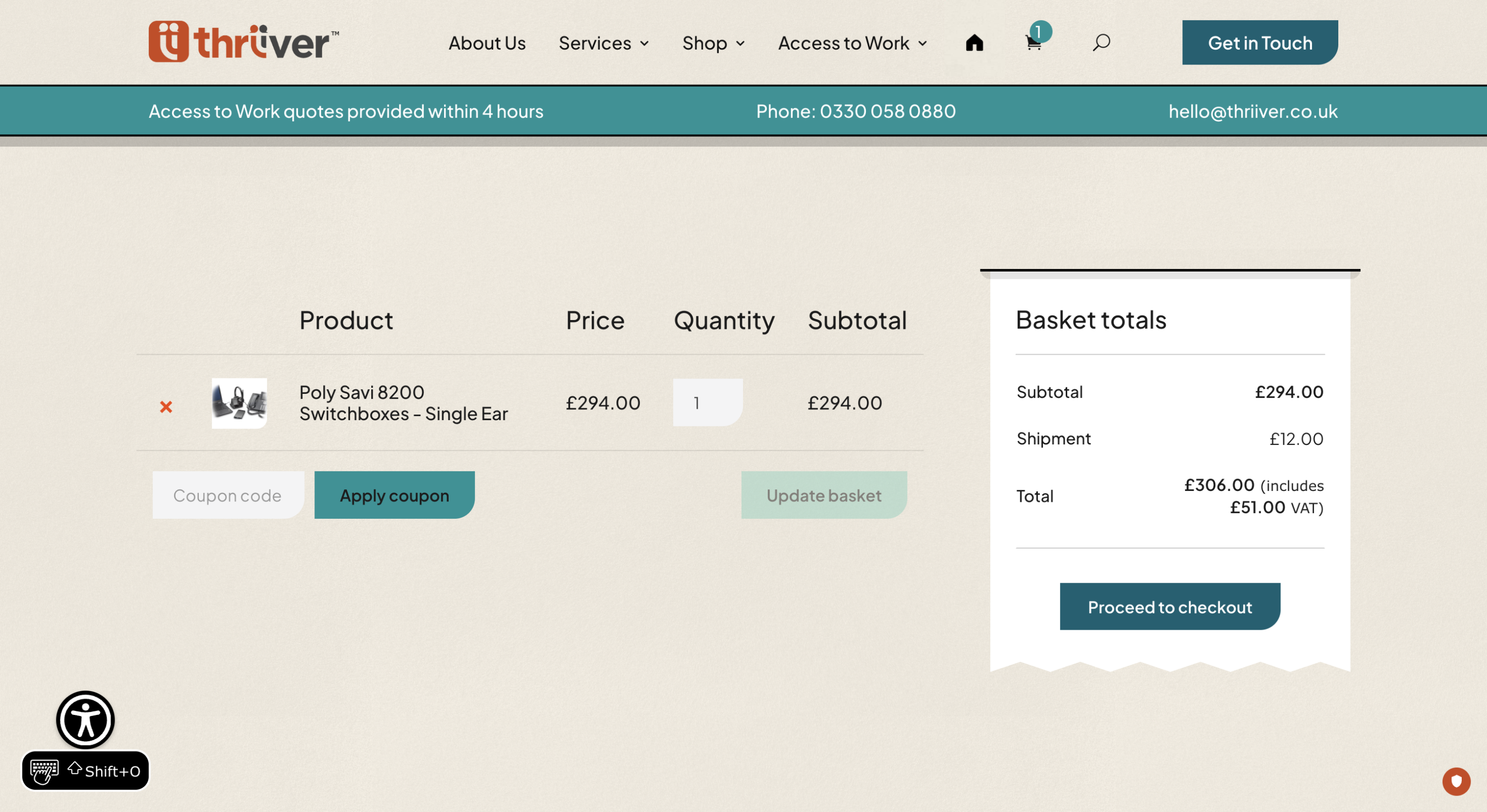Click the Shift+O keyboard shortcut badge
The image size is (1487, 812).
(x=85, y=771)
